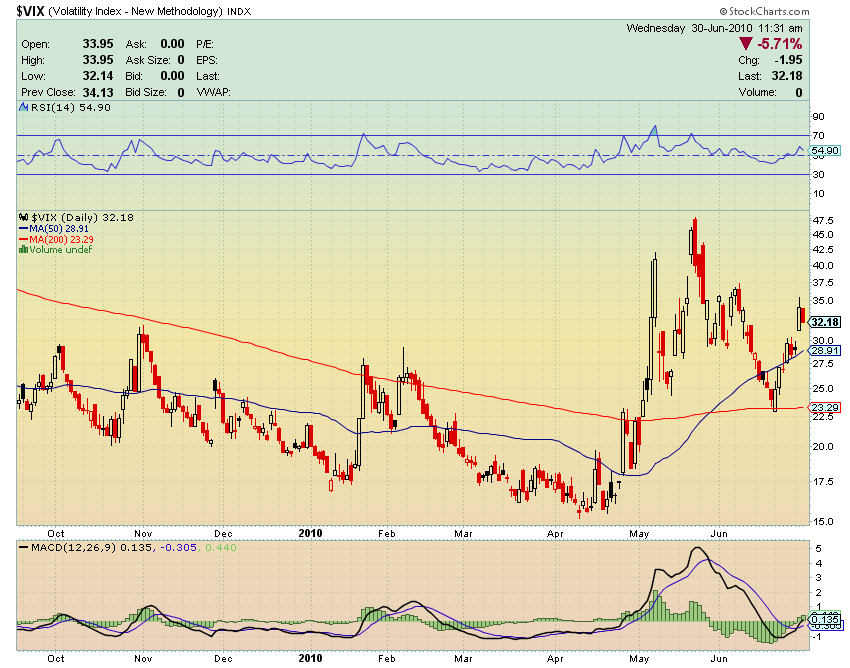Click the green volume bars legend icon
850x668 pixels.
pyautogui.click(x=23, y=249)
